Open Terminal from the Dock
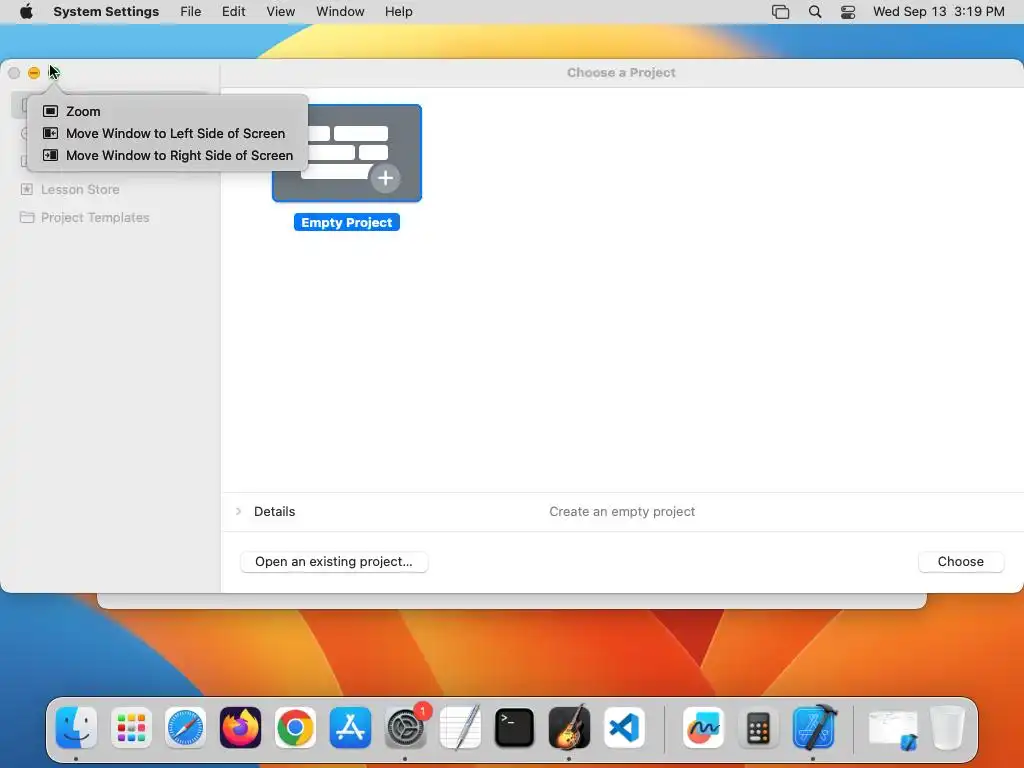The width and height of the screenshot is (1024, 768). [515, 728]
